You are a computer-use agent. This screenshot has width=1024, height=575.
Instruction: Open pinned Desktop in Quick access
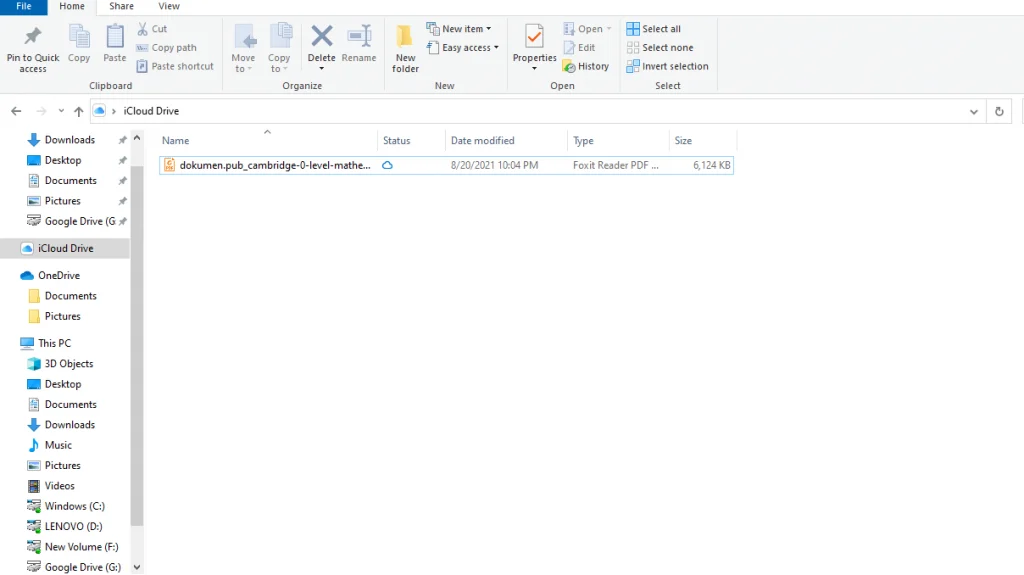63,160
